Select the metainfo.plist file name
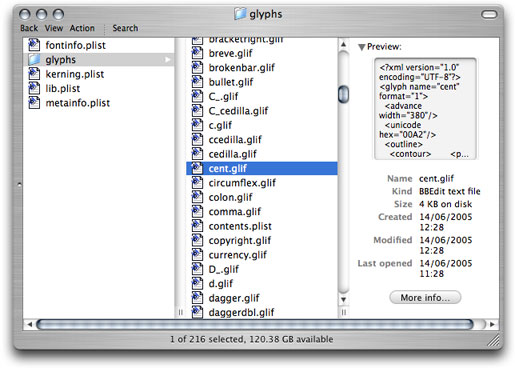 (x=78, y=103)
